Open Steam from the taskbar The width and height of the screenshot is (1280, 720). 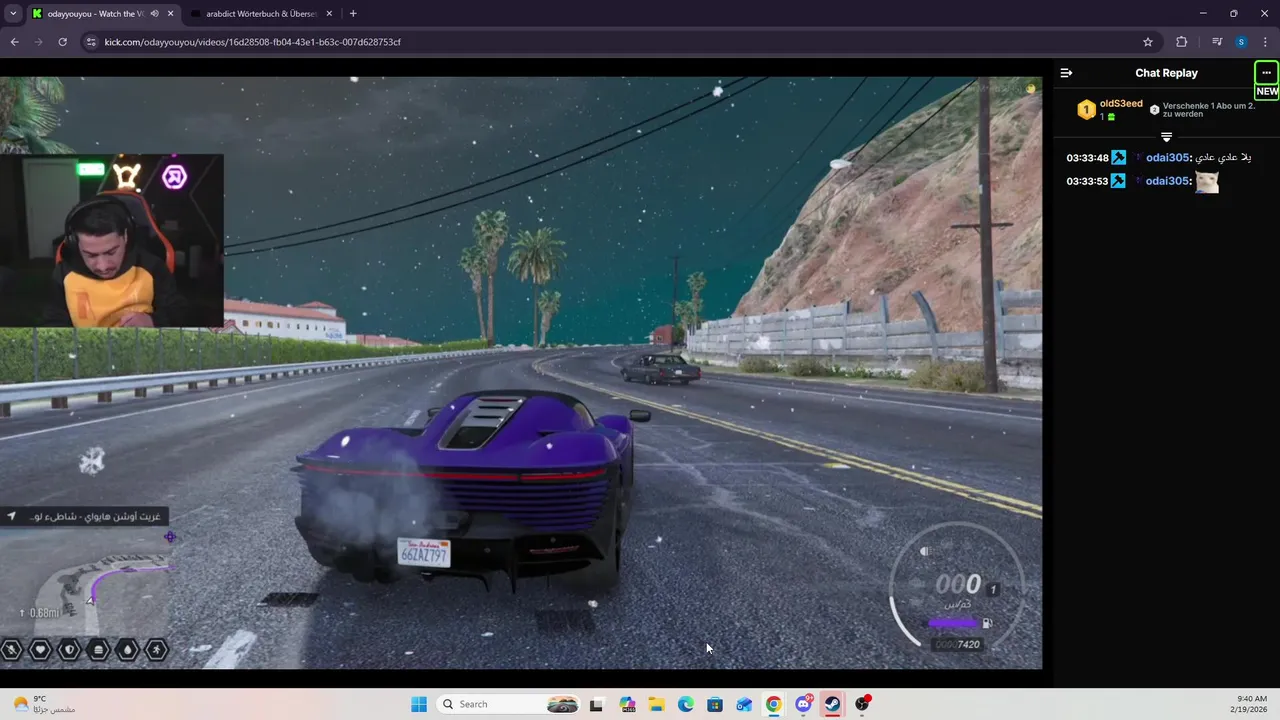[x=832, y=704]
